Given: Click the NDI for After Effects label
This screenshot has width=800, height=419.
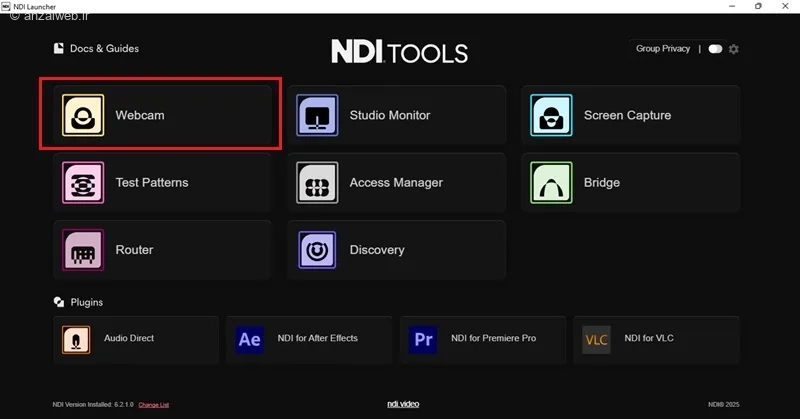Looking at the screenshot, I should 318,338.
